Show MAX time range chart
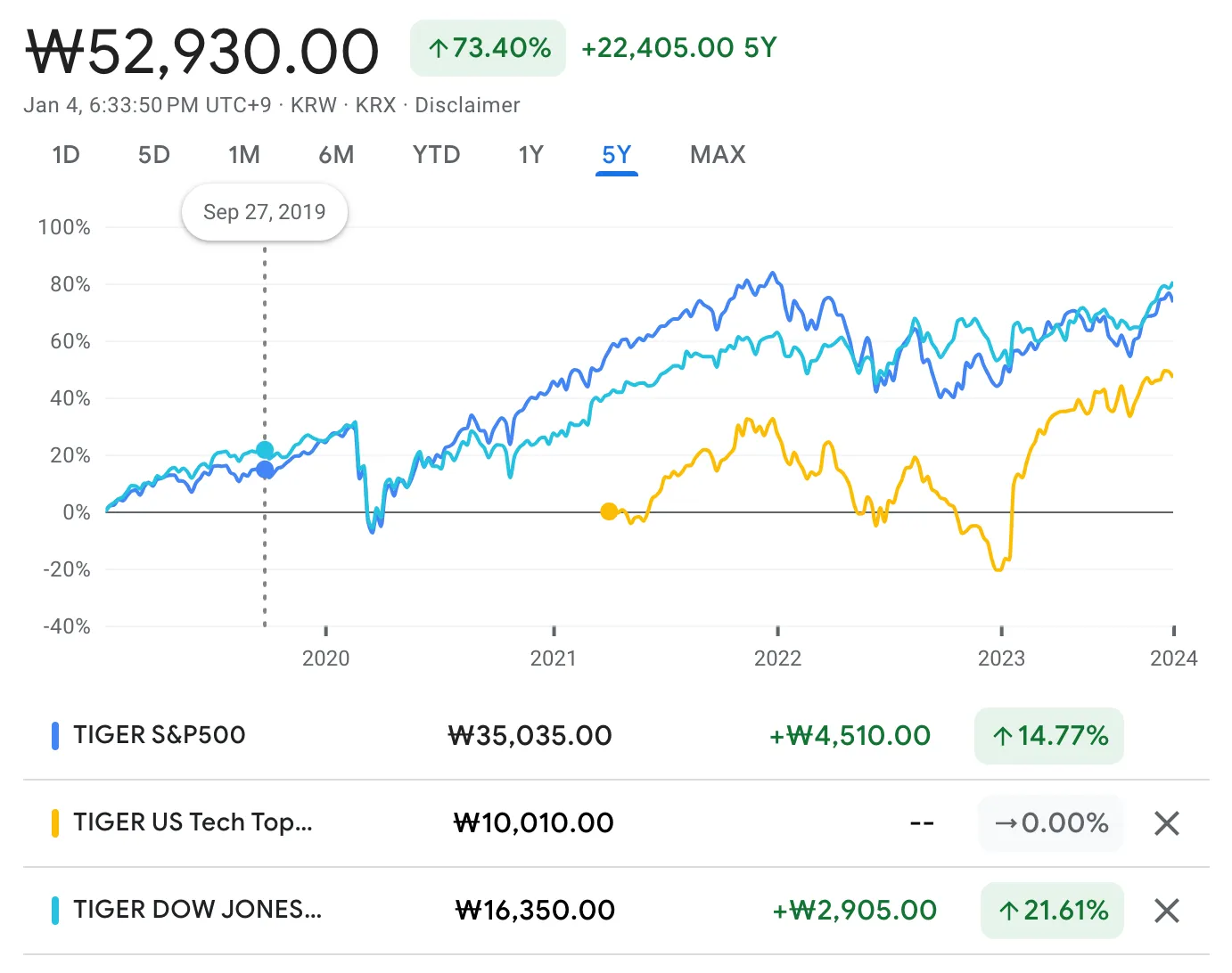This screenshot has height=973, width=1232. pos(717,155)
